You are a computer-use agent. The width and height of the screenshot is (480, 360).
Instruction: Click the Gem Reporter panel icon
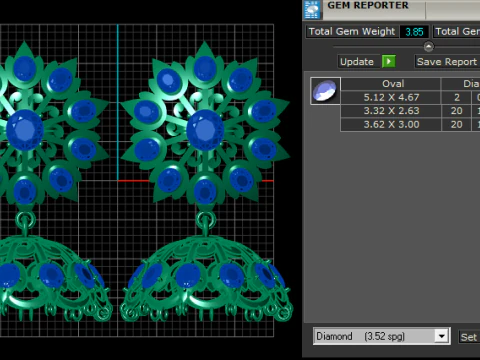[312, 9]
